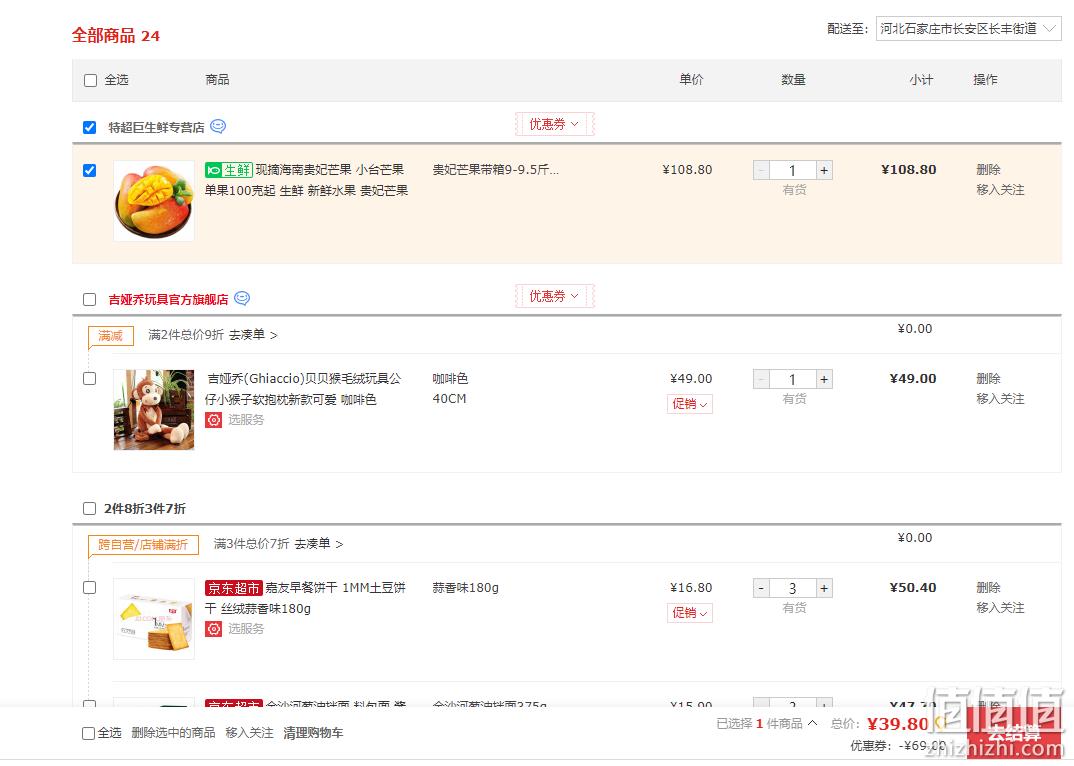Screen dimensions: 1074x766
Task: Decrease mango quantity with minus button
Action: click(x=761, y=171)
